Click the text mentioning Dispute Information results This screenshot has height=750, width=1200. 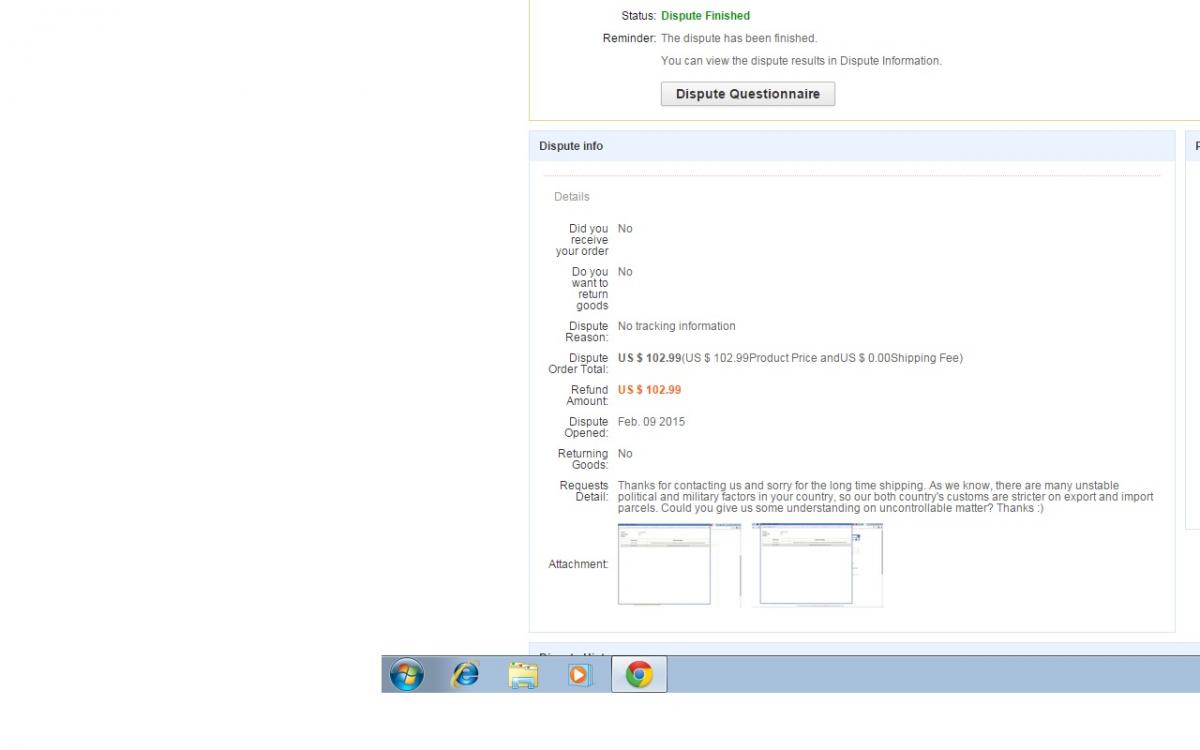click(801, 61)
